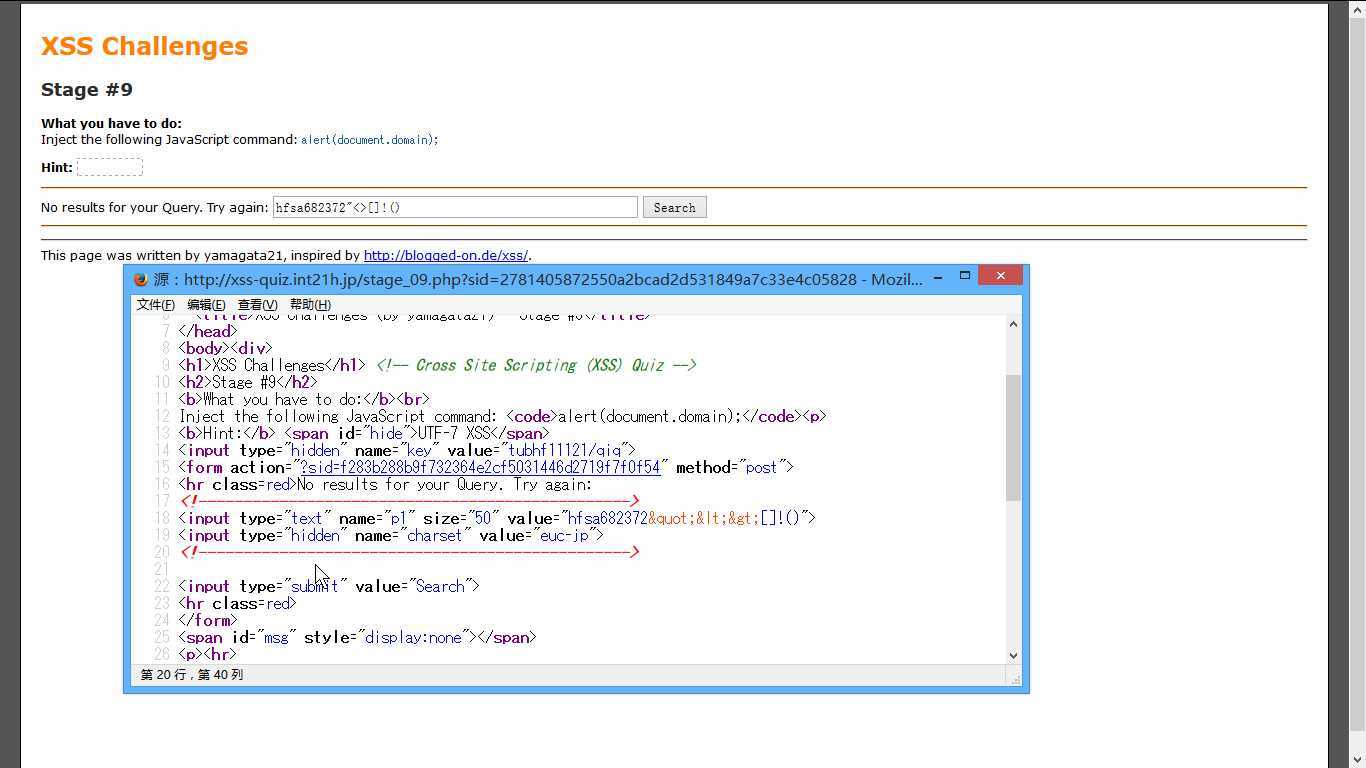Image resolution: width=1366 pixels, height=768 pixels.
Task: Open the 查看(V) menu in source window
Action: [x=257, y=304]
